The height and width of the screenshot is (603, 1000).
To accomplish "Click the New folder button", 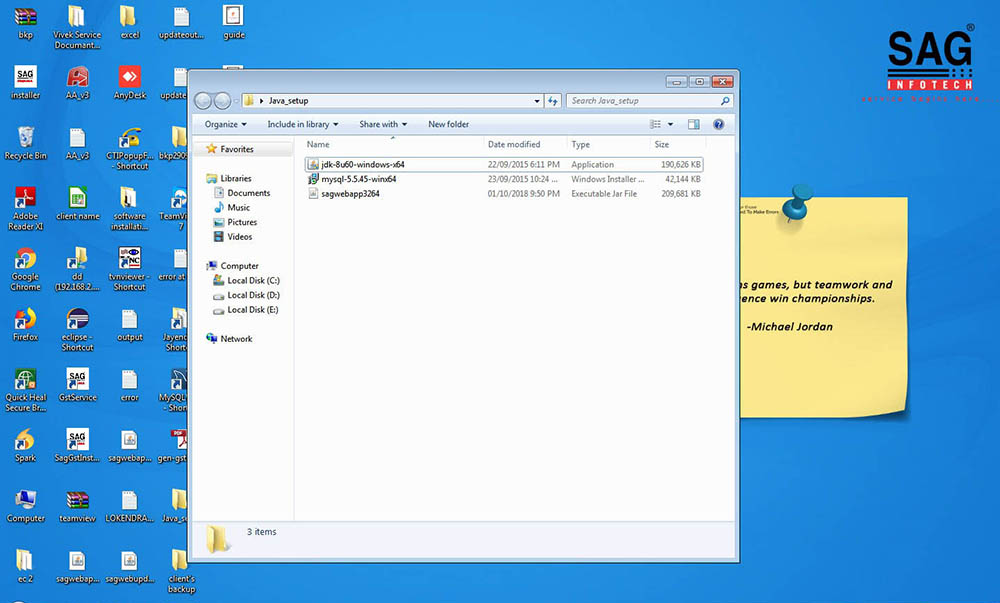I will click(x=448, y=125).
